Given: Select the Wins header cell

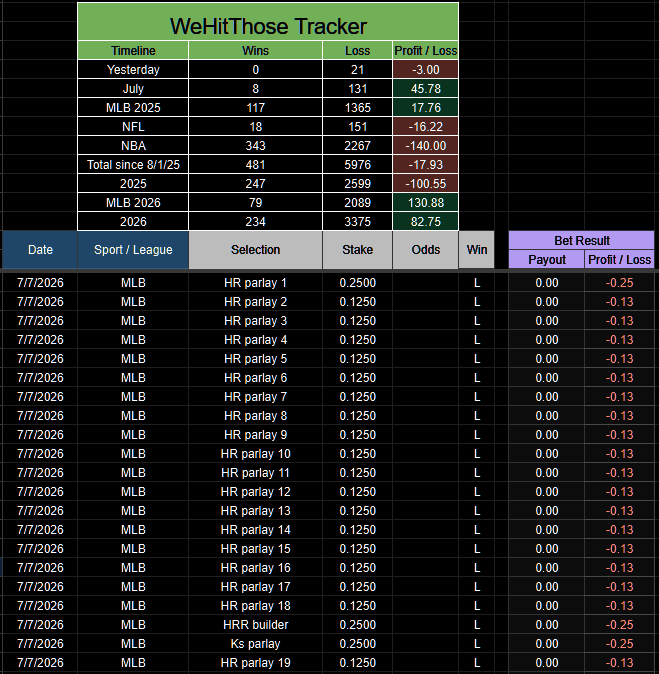Looking at the screenshot, I should point(255,50).
